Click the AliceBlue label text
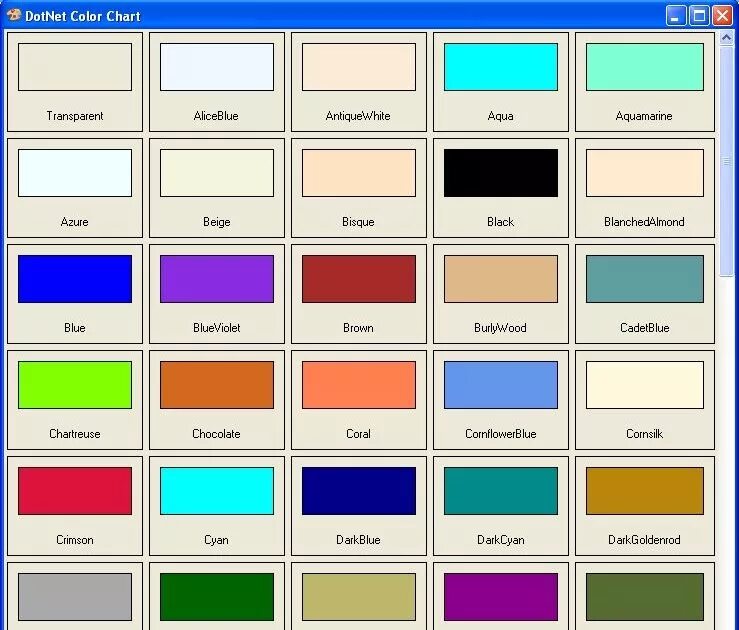 click(x=216, y=116)
